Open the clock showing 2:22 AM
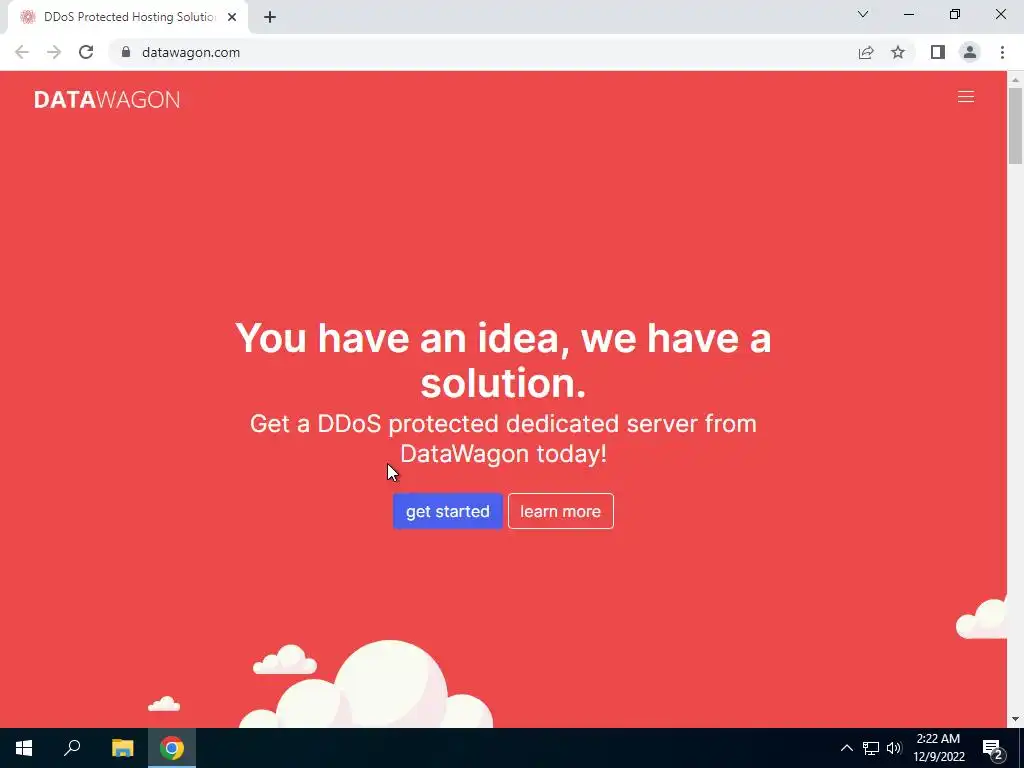 [x=938, y=748]
